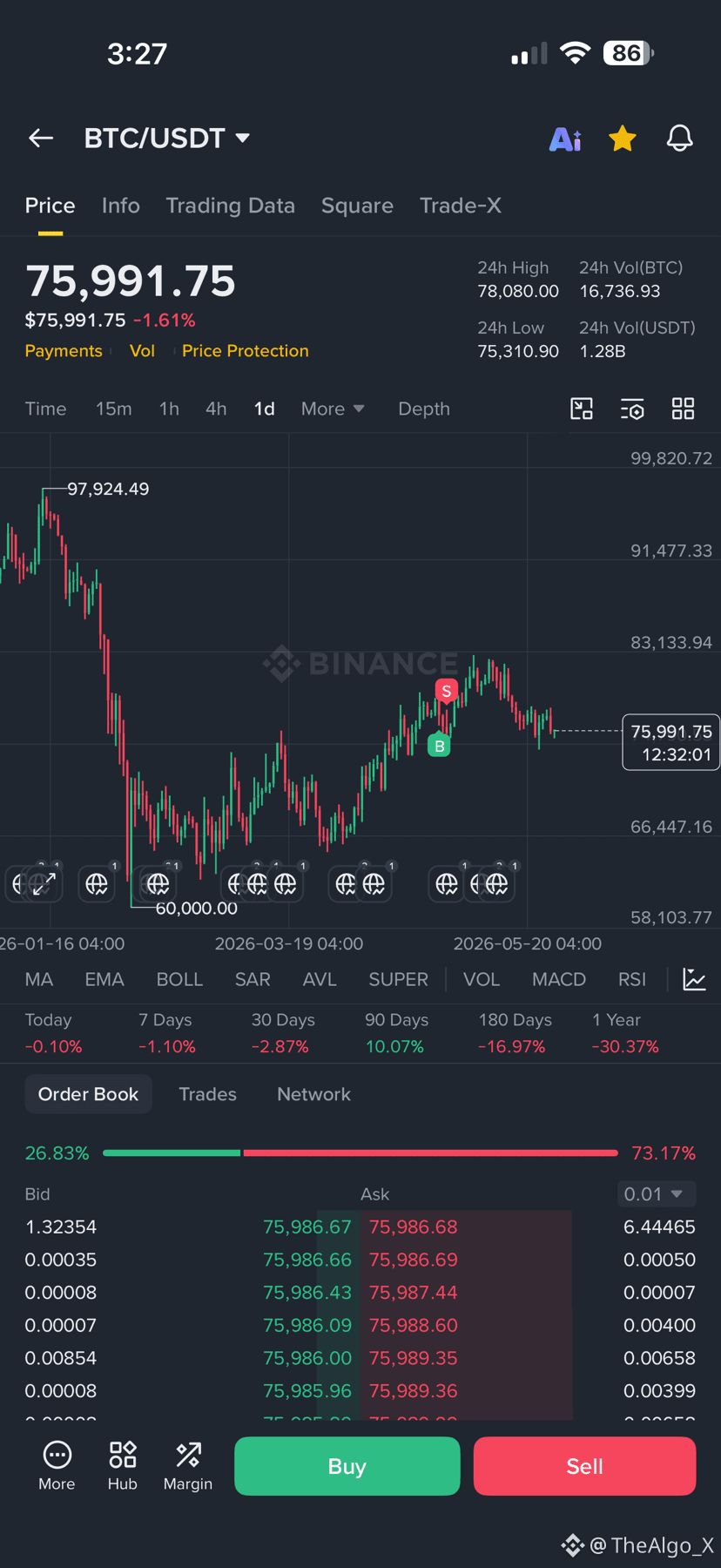
Task: Tap the red S sell marker
Action: click(x=447, y=692)
